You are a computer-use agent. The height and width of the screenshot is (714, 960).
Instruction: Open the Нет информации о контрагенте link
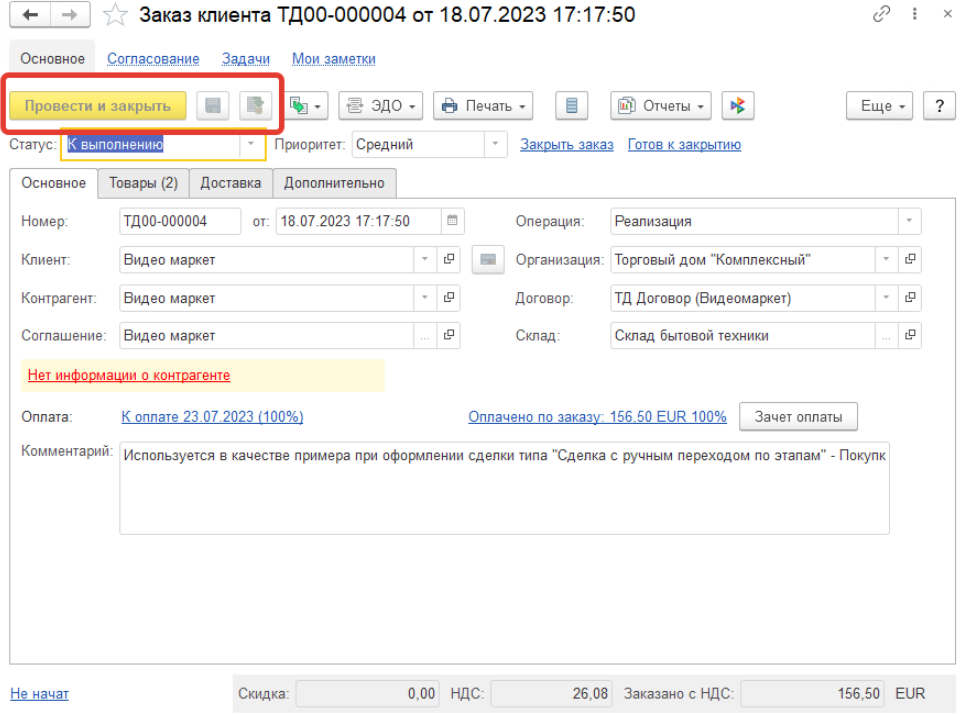129,375
